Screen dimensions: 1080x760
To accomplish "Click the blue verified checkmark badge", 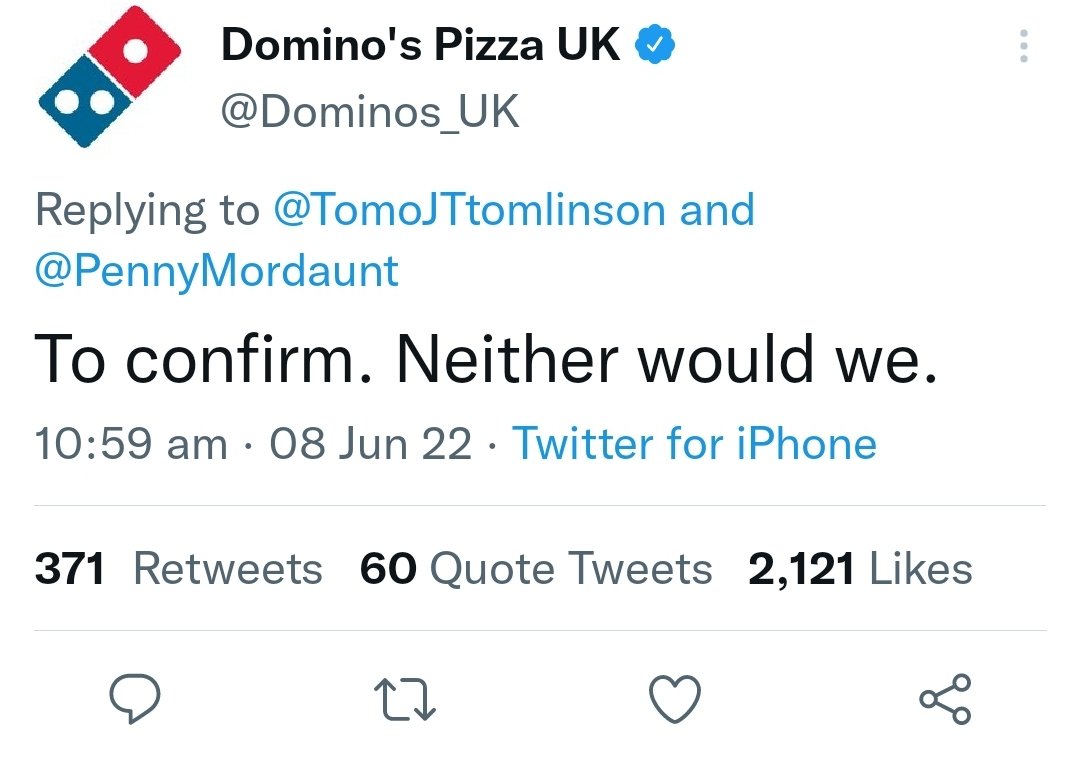I will pos(657,45).
